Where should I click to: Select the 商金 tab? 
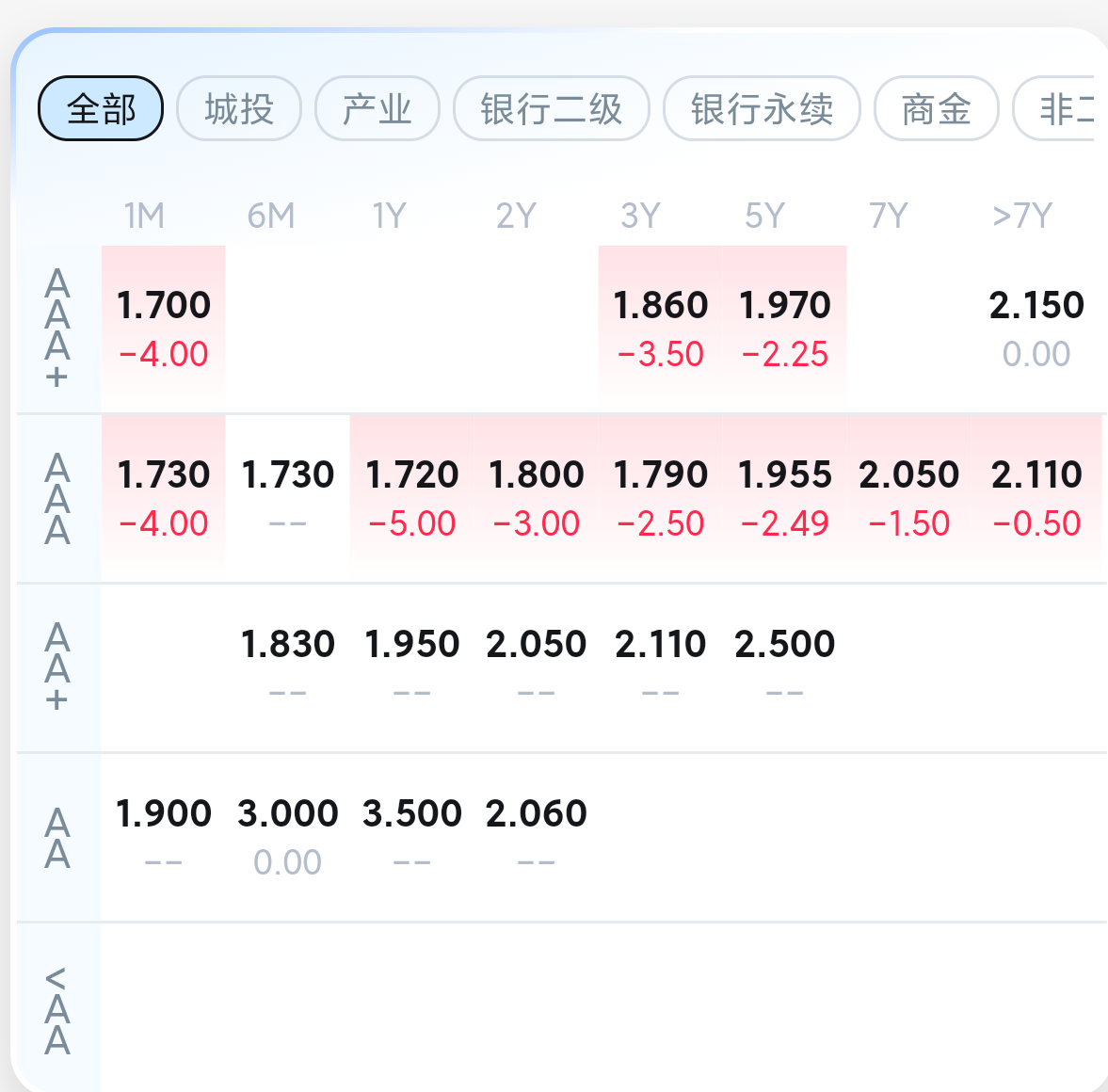click(x=937, y=108)
